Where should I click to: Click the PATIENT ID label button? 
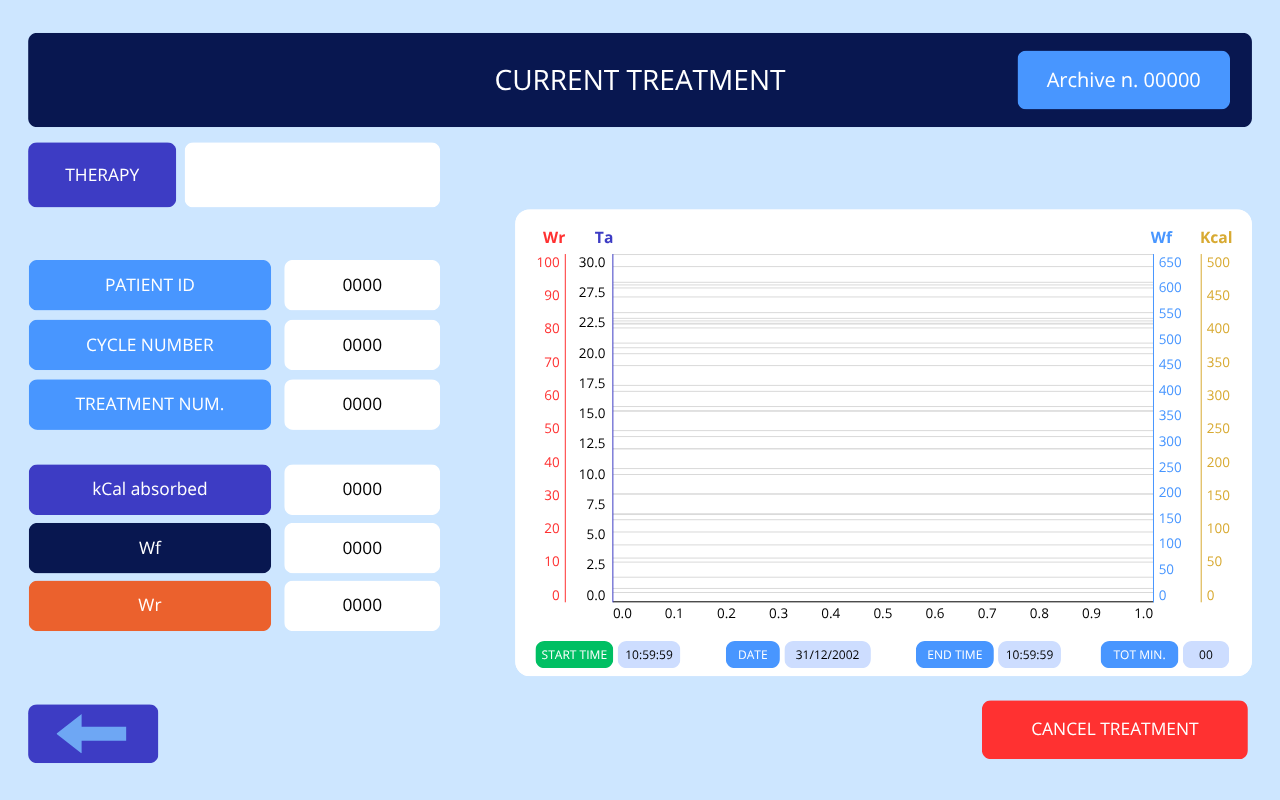(x=150, y=285)
